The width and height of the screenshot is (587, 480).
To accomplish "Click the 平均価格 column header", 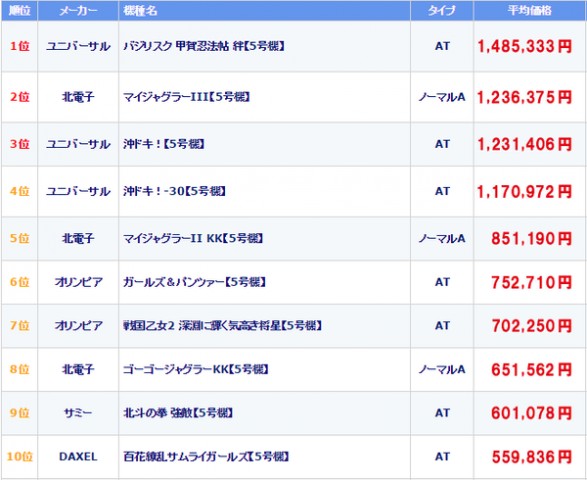I will coord(530,10).
